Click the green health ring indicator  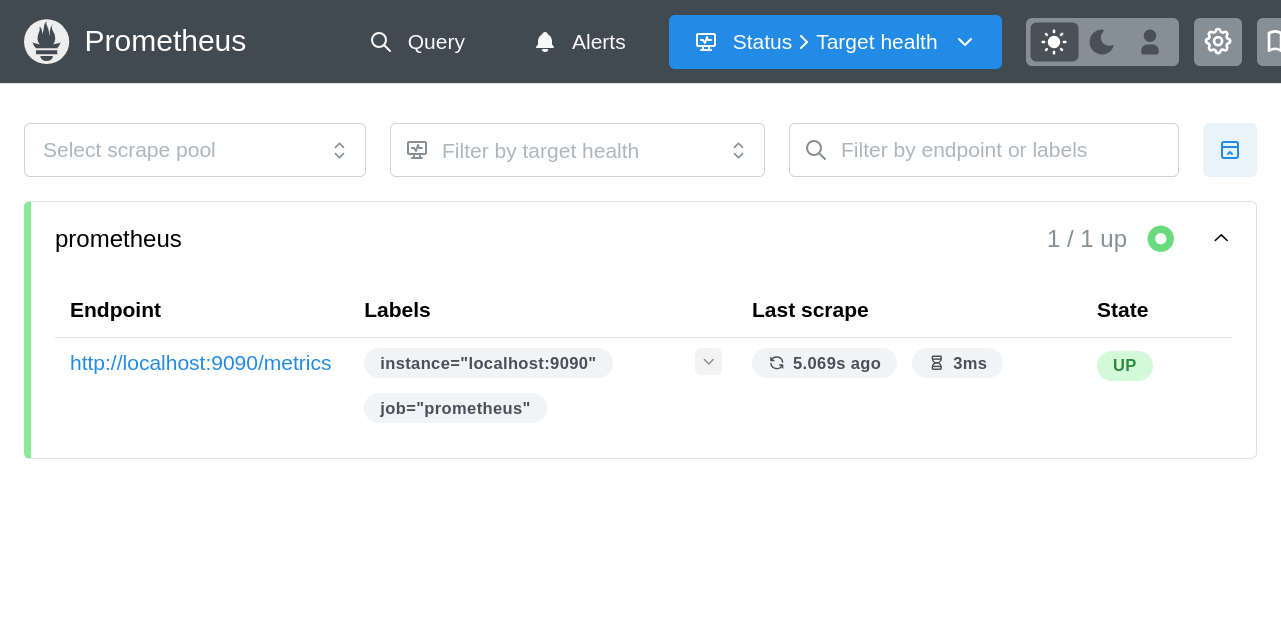pos(1161,239)
